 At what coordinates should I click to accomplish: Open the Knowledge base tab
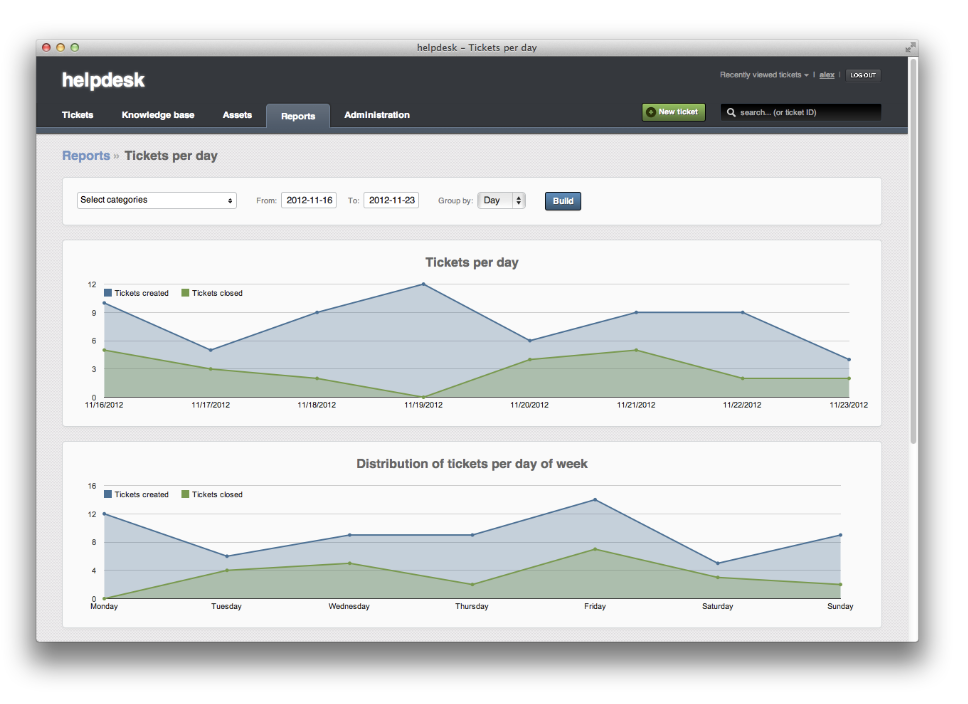click(158, 115)
